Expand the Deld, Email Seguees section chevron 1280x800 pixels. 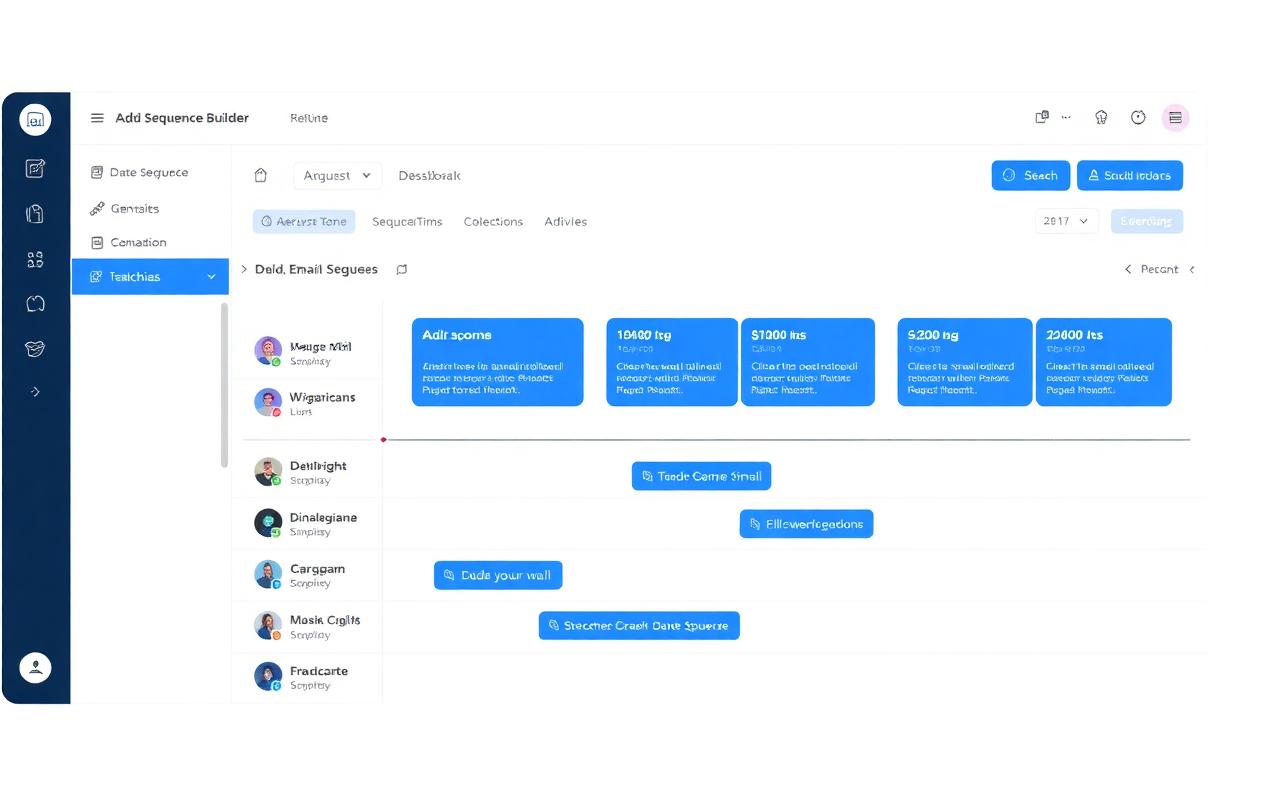tap(244, 269)
